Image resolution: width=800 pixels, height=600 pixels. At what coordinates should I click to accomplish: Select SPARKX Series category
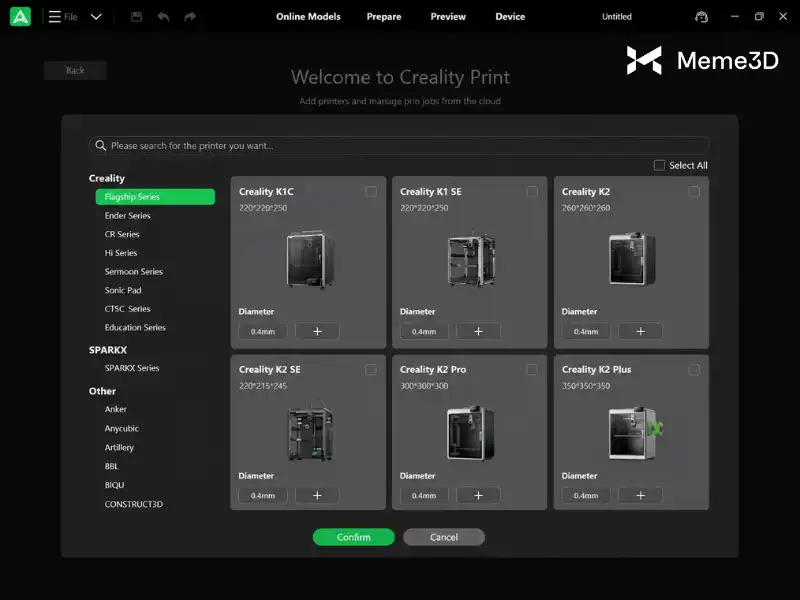tap(132, 368)
